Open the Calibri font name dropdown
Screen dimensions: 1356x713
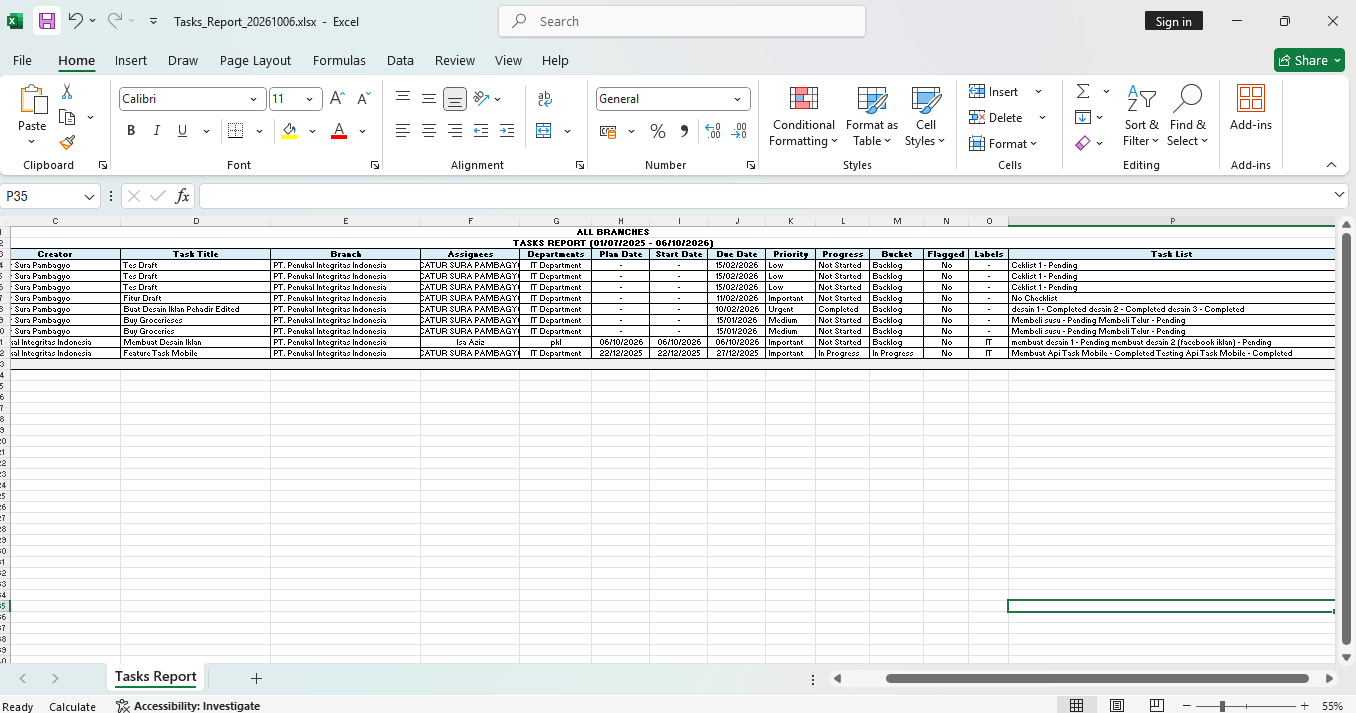click(254, 99)
